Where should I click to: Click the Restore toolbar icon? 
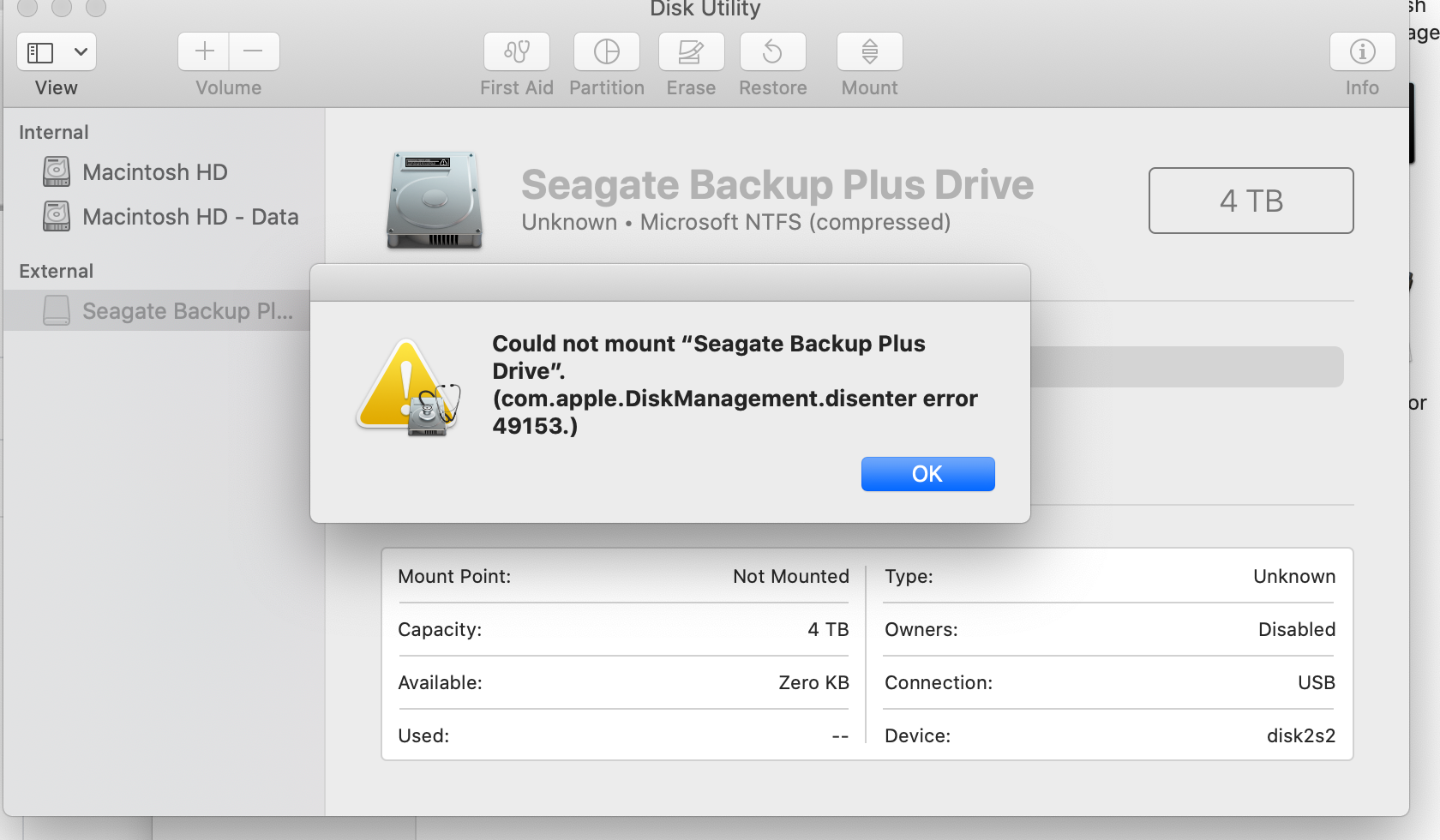[773, 51]
